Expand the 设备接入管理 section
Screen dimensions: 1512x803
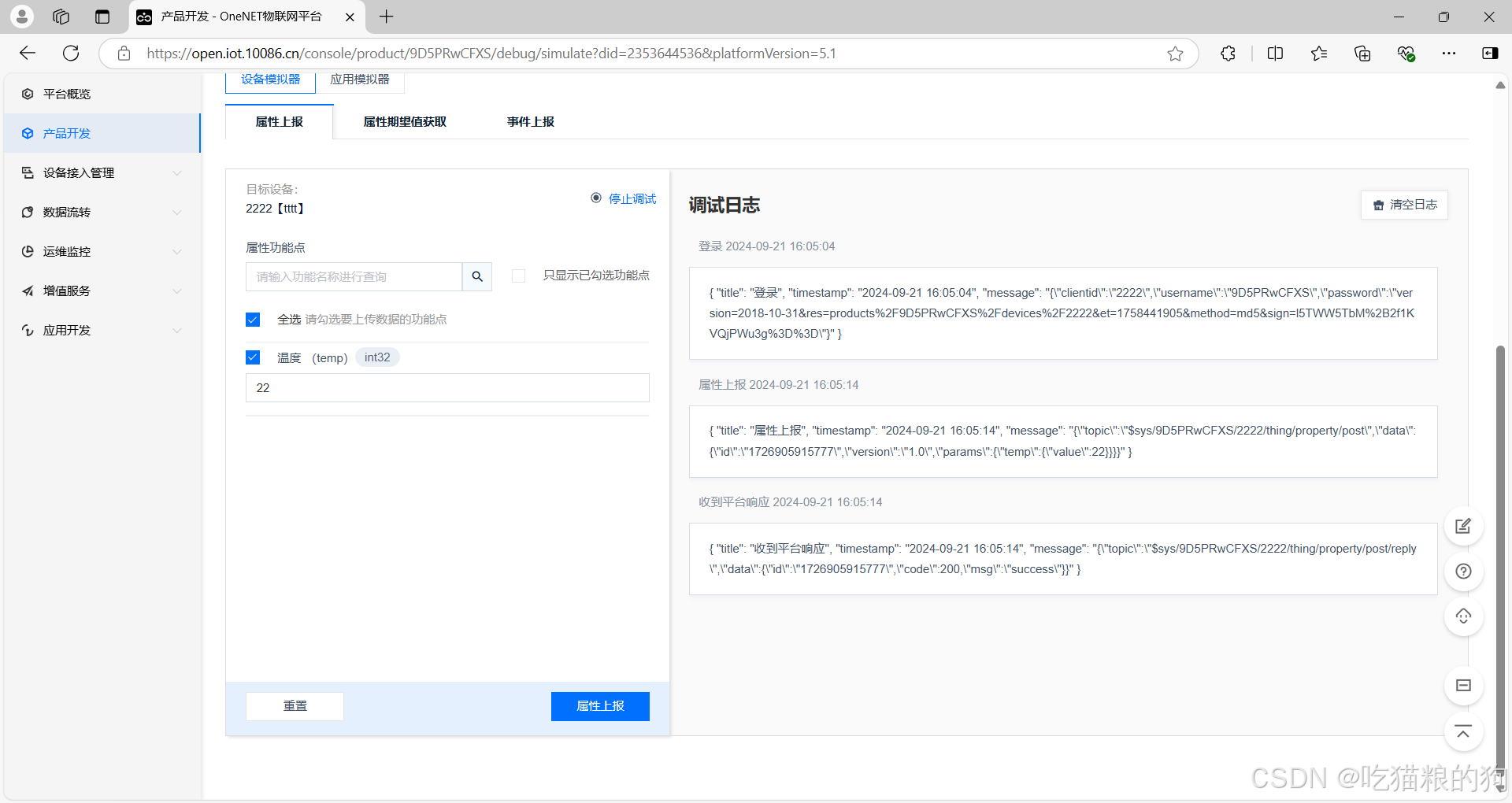coord(177,172)
